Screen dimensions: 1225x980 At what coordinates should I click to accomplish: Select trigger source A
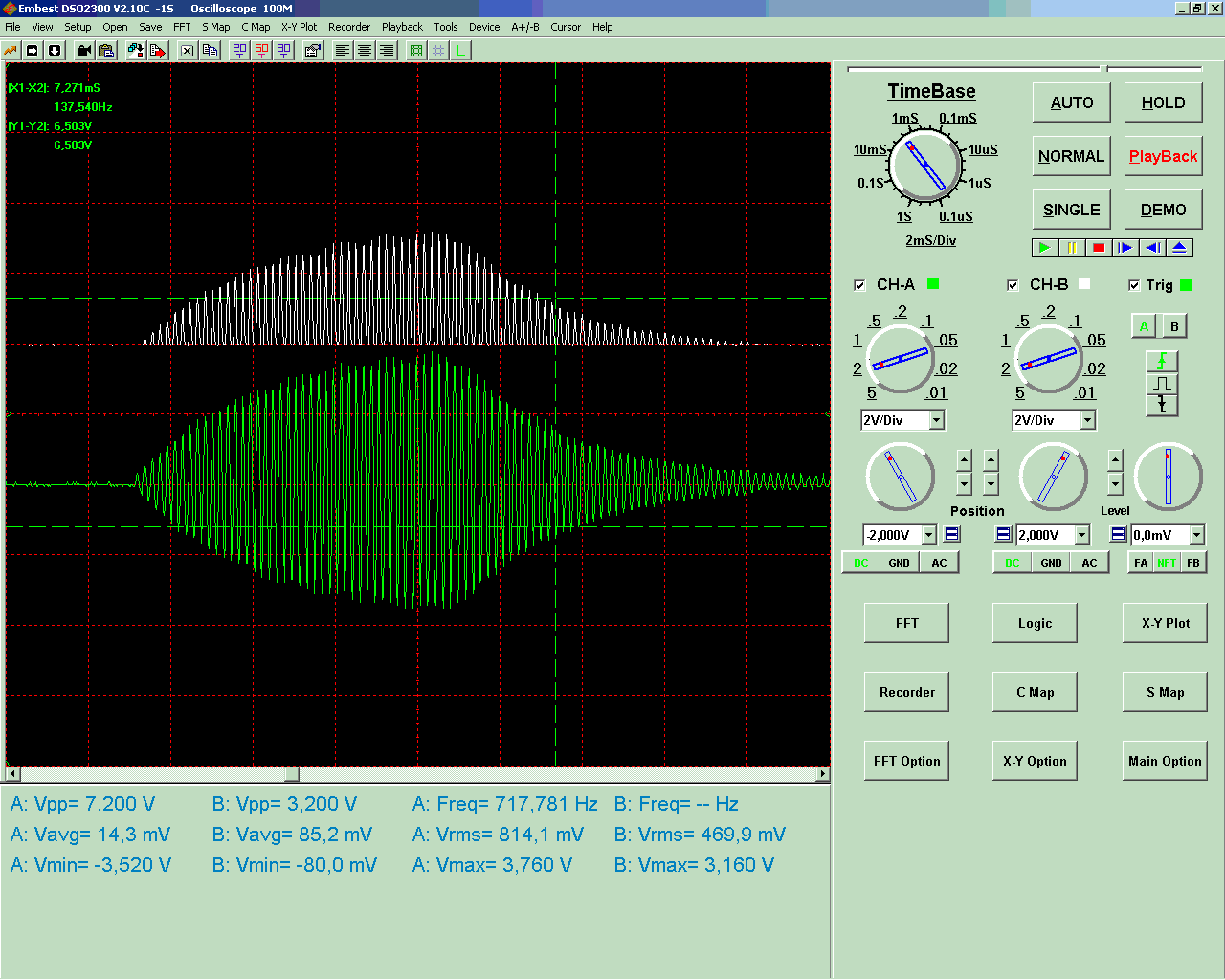pyautogui.click(x=1144, y=326)
